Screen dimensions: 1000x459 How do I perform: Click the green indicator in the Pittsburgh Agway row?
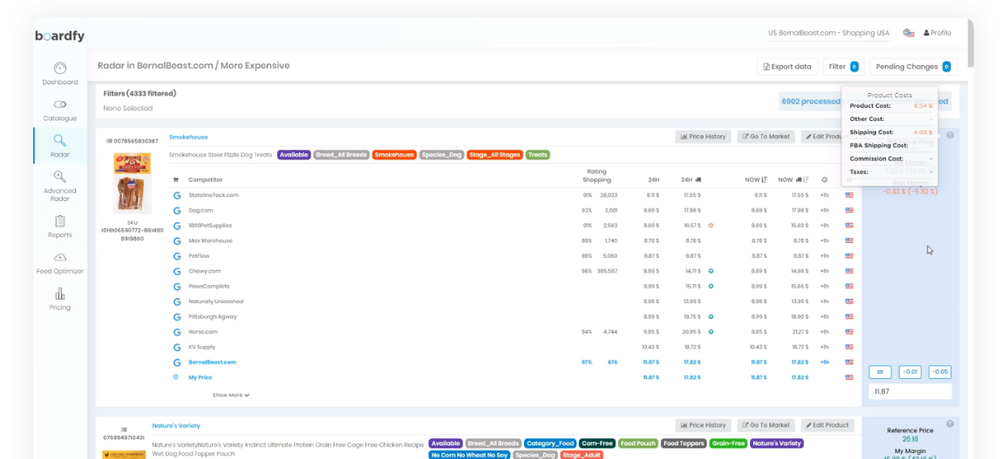coord(710,317)
